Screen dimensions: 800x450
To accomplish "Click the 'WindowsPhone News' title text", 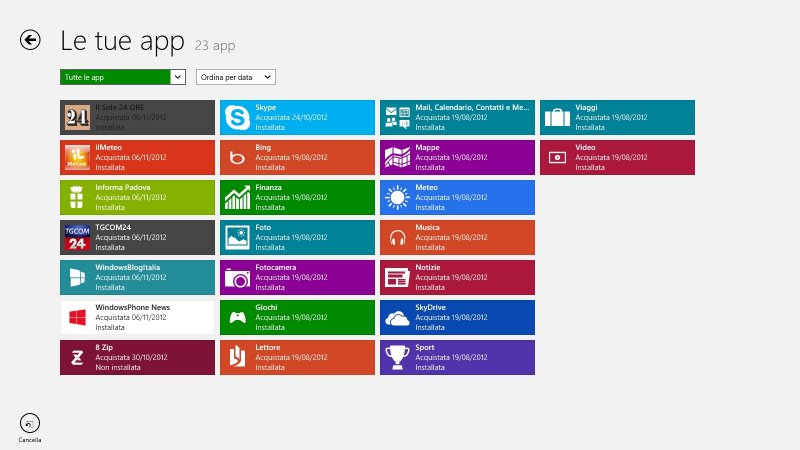I will 133,307.
